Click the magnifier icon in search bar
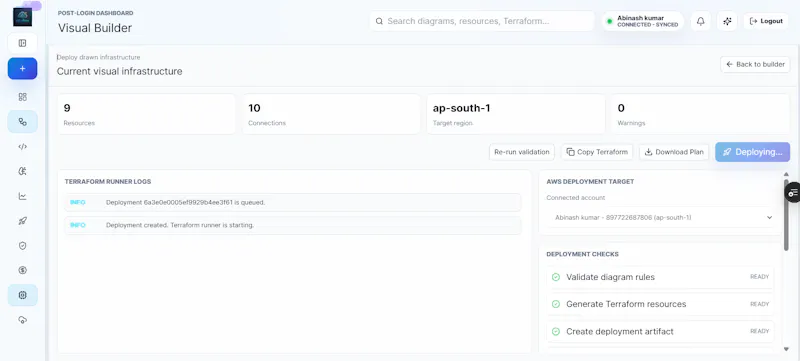The image size is (800, 361). [379, 21]
